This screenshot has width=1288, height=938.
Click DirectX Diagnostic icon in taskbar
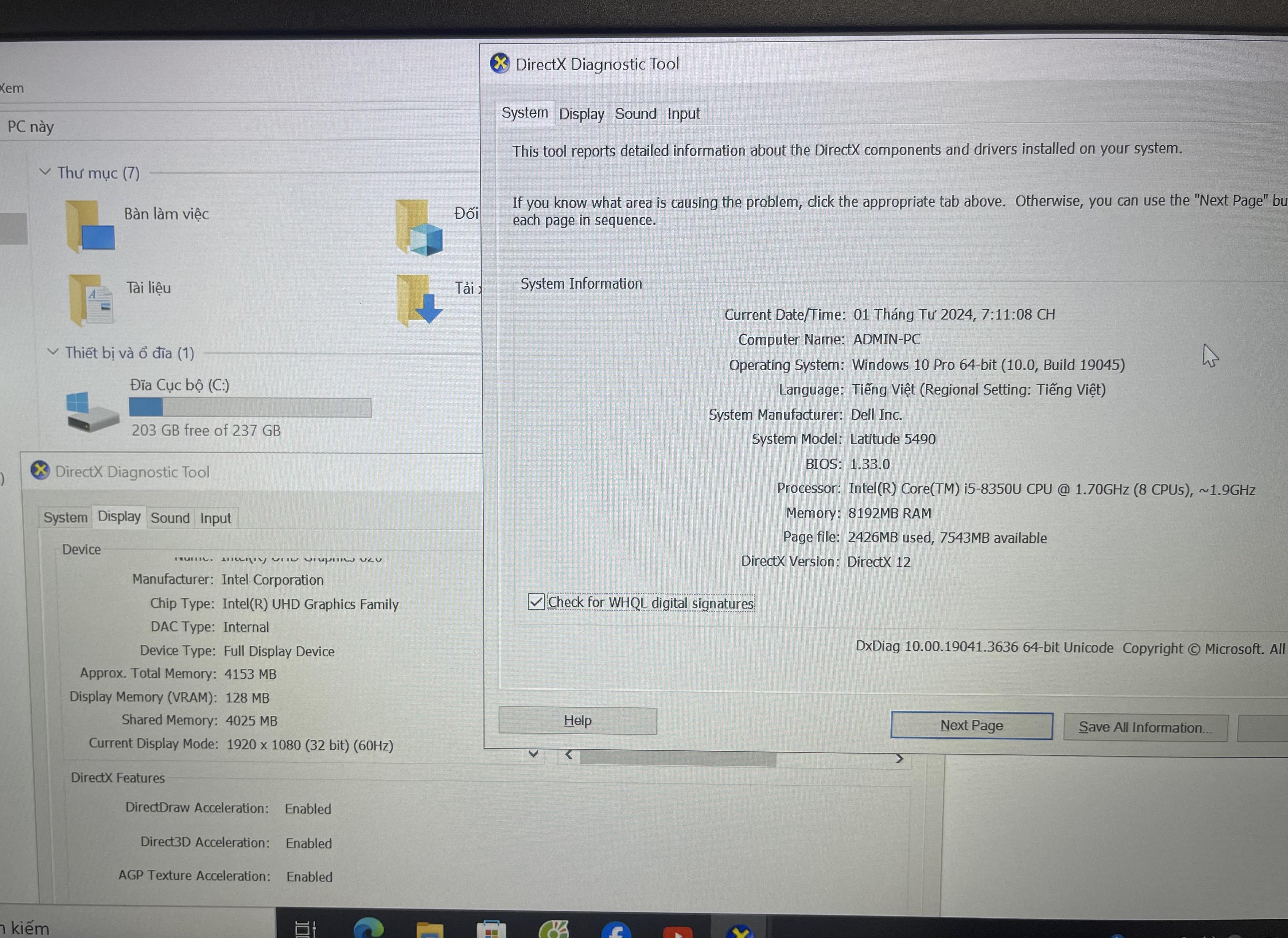tap(739, 931)
